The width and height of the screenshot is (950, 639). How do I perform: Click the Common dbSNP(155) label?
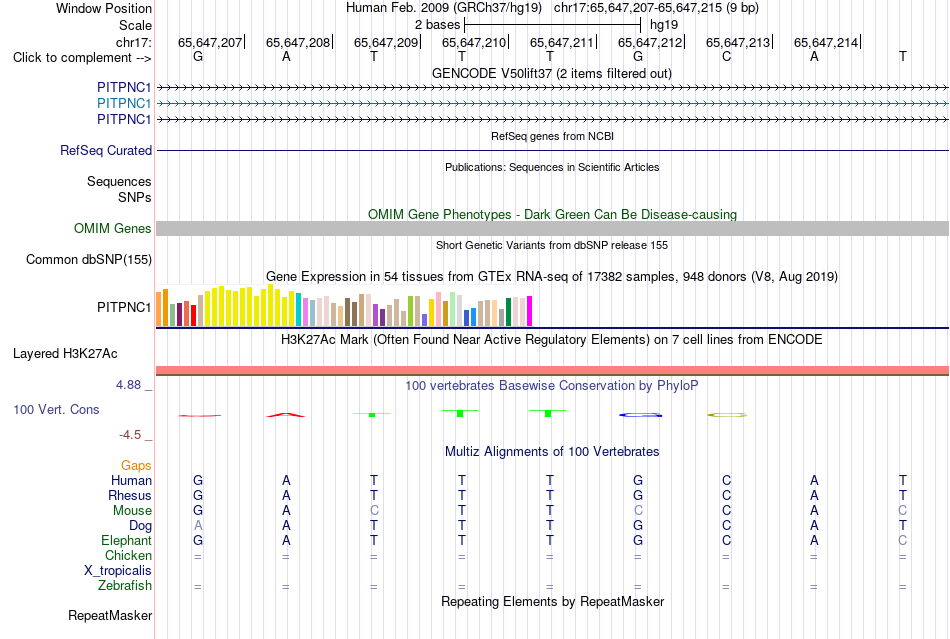tap(89, 259)
